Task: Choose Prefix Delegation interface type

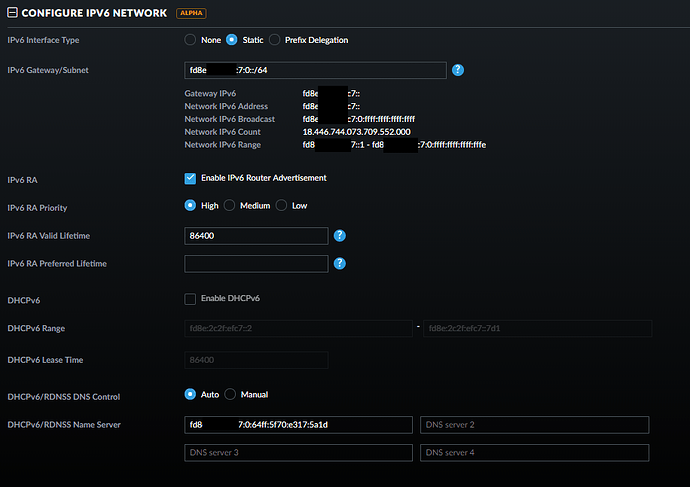Action: pyautogui.click(x=275, y=40)
